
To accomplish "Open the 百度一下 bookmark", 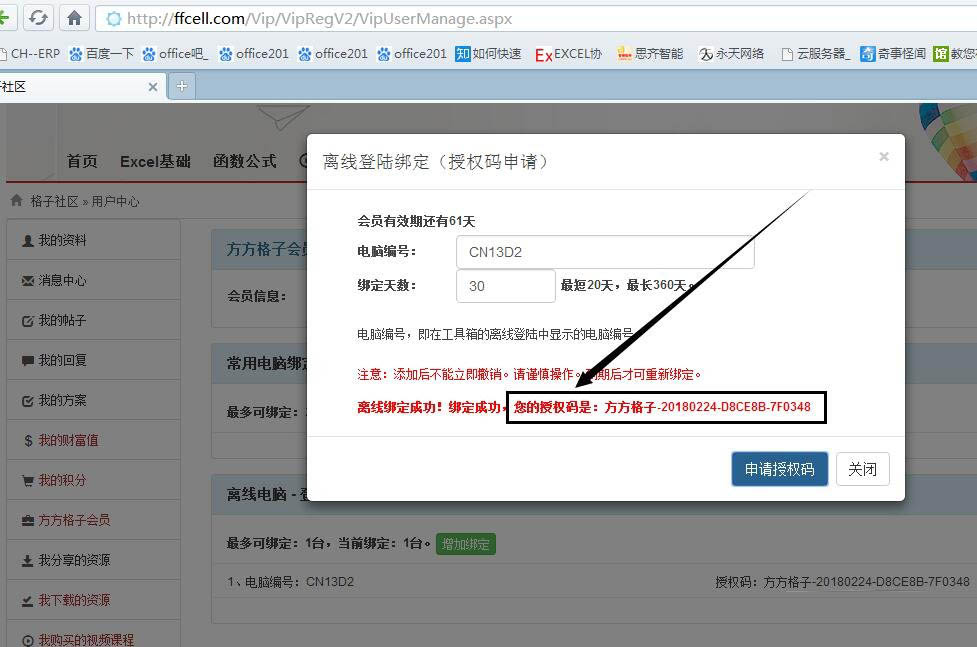I will tap(101, 54).
